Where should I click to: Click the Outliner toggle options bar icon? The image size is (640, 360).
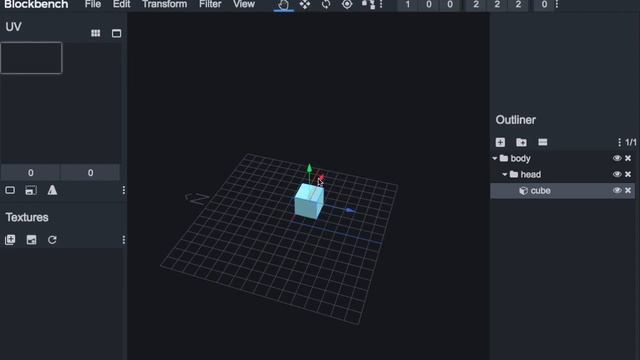pyautogui.click(x=542, y=142)
